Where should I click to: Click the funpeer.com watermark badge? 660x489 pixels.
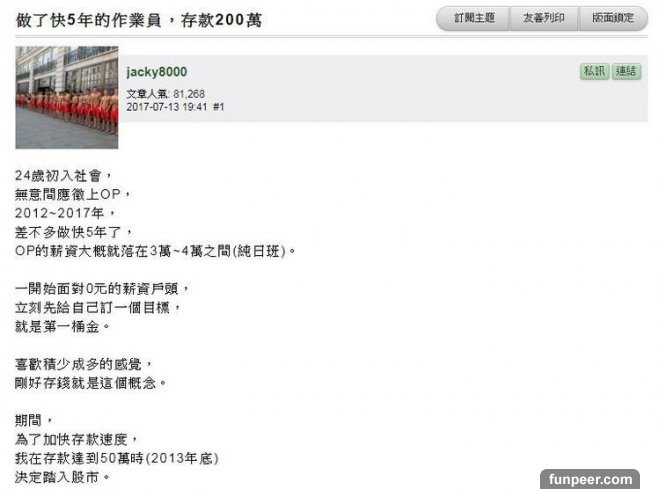[x=590, y=479]
